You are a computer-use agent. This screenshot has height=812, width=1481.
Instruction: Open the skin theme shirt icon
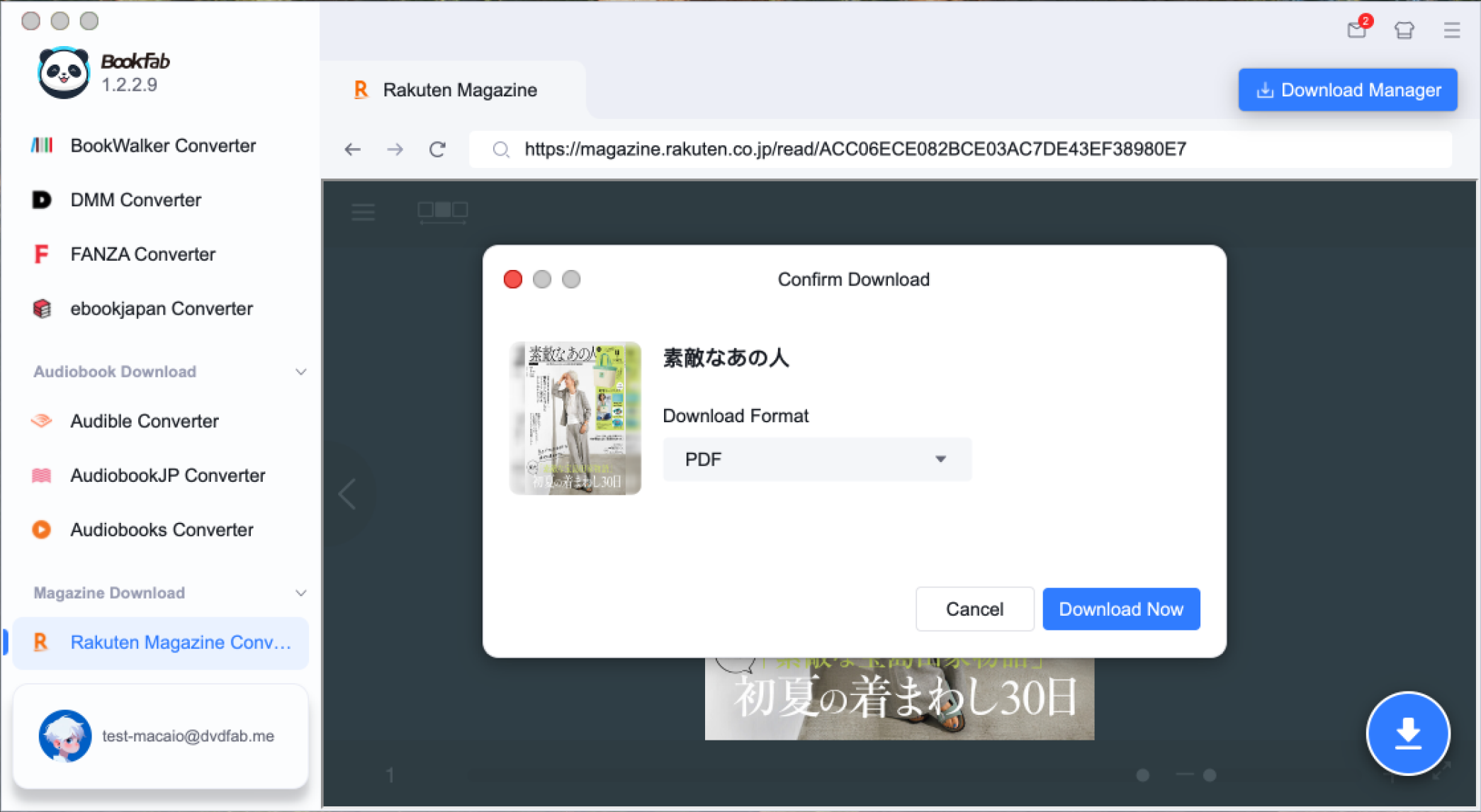point(1404,30)
